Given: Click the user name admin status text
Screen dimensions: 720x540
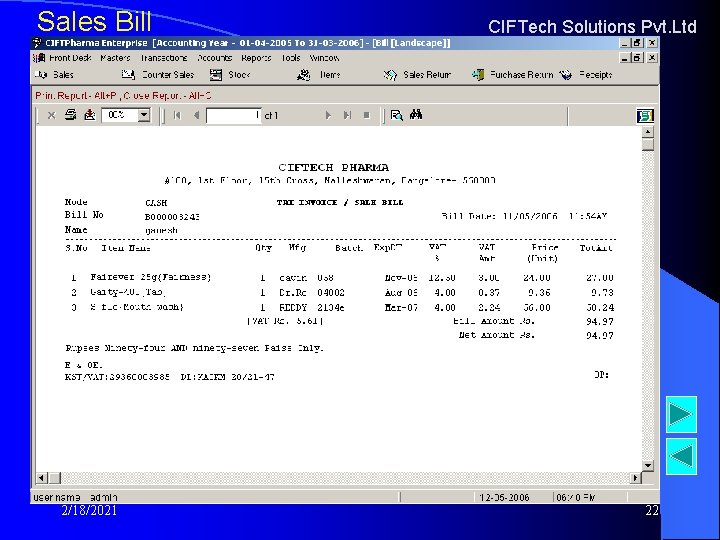Looking at the screenshot, I should (75, 497).
